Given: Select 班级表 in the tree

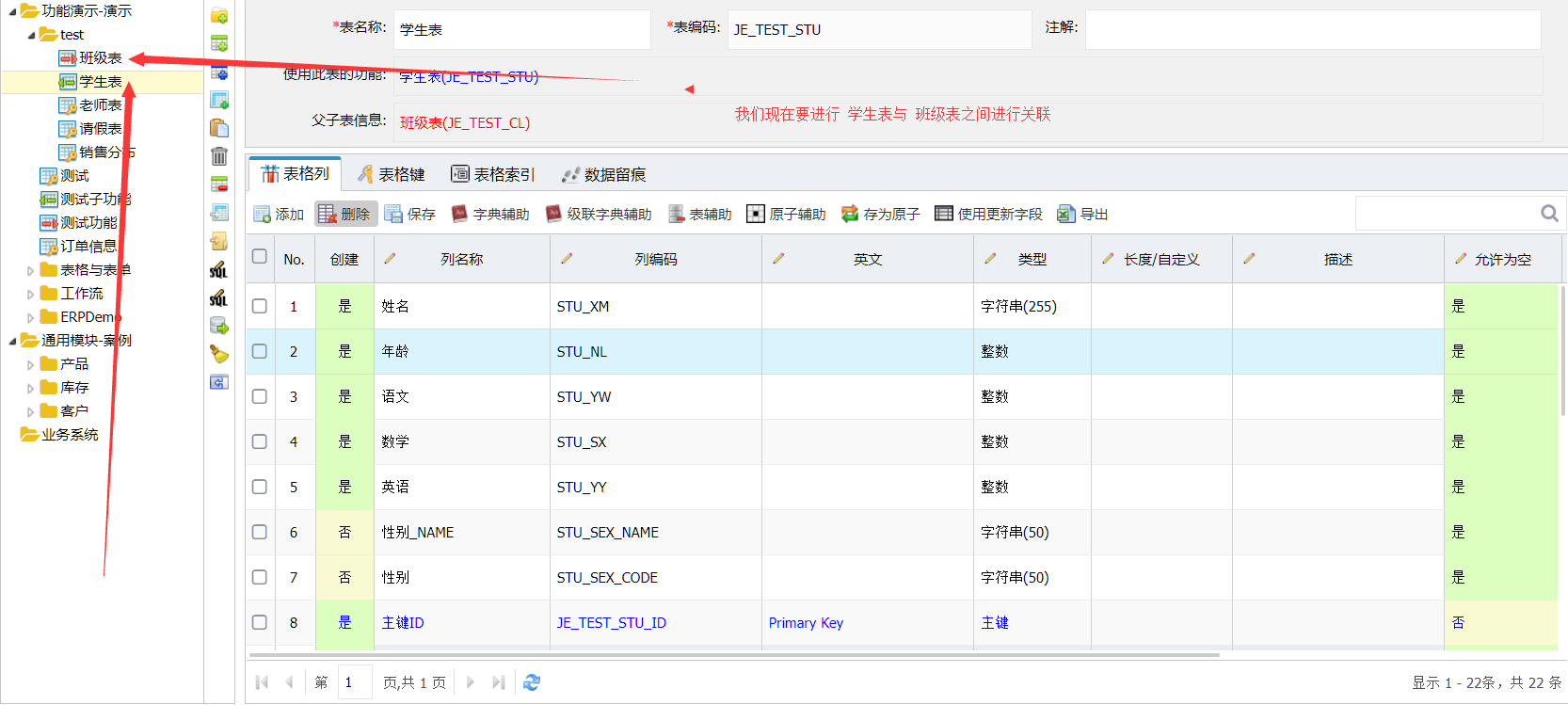Looking at the screenshot, I should pos(100,58).
